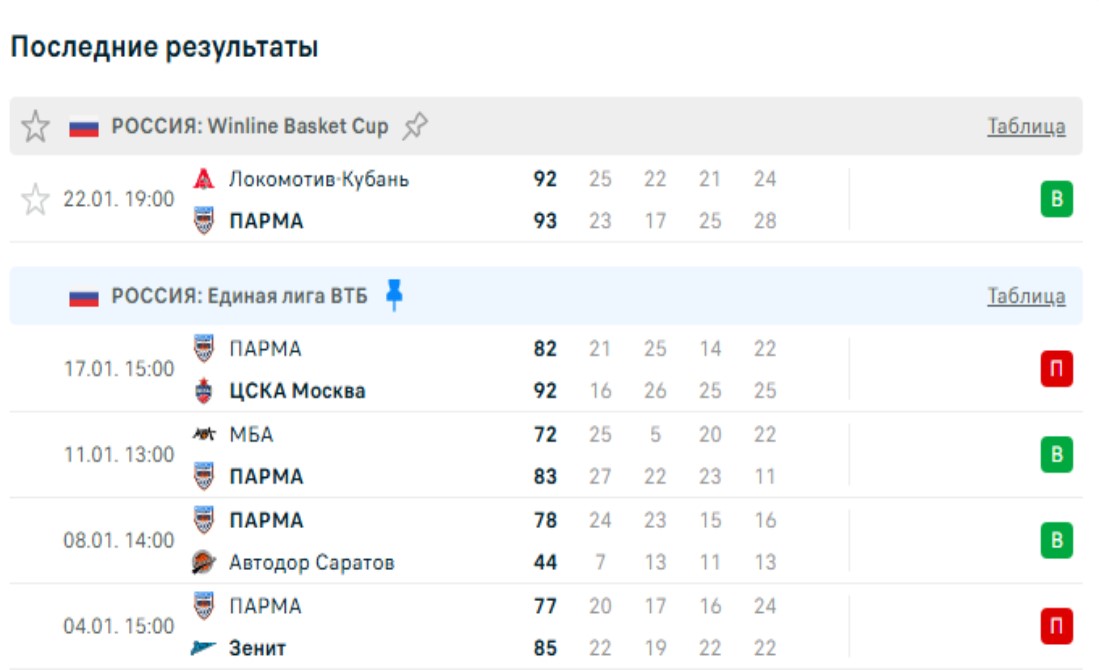
Task: Click the Автодор Саратов team logo
Action: [203, 563]
